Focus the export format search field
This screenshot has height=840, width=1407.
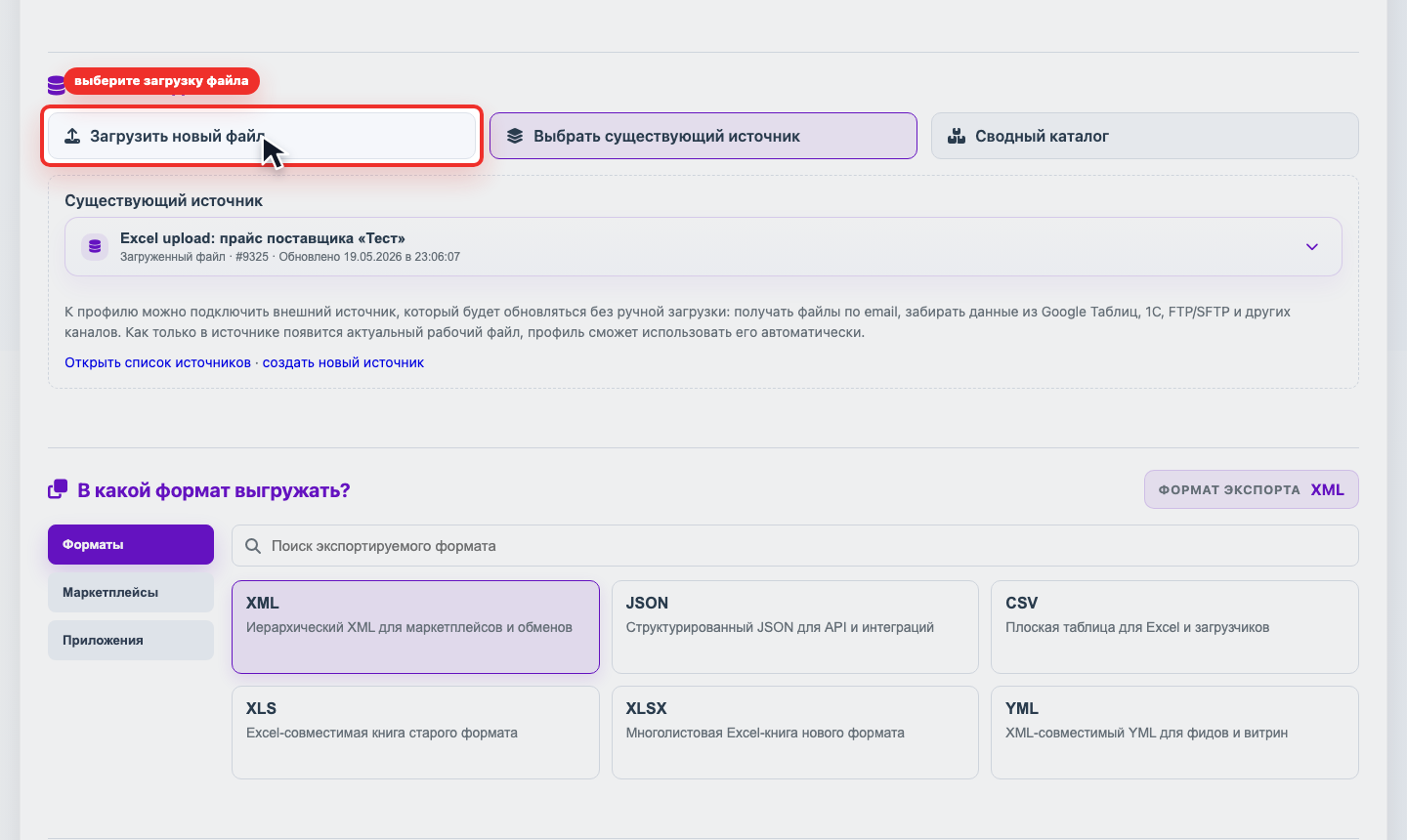tap(795, 546)
